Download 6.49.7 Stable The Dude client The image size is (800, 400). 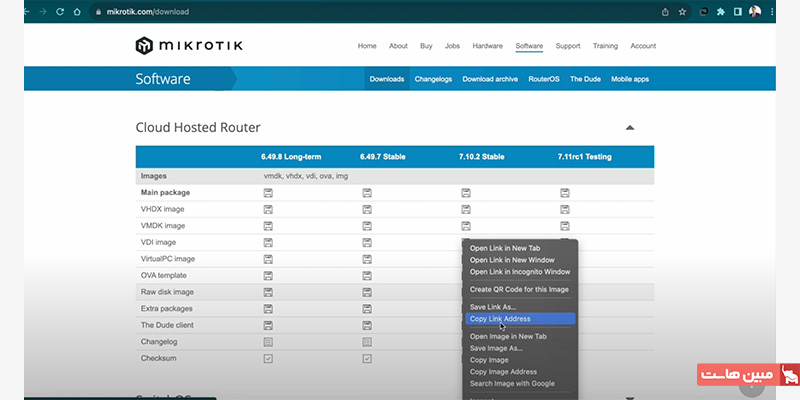(367, 325)
